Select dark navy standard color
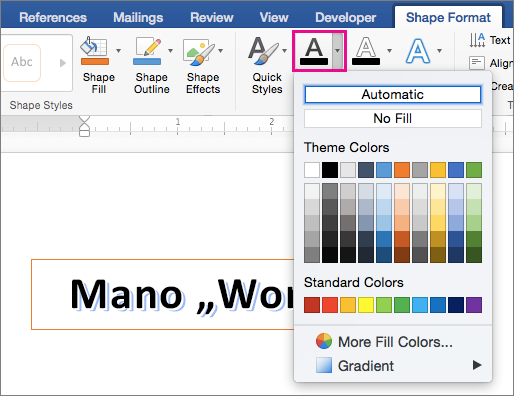Screen dimensions: 514x396 456,305
